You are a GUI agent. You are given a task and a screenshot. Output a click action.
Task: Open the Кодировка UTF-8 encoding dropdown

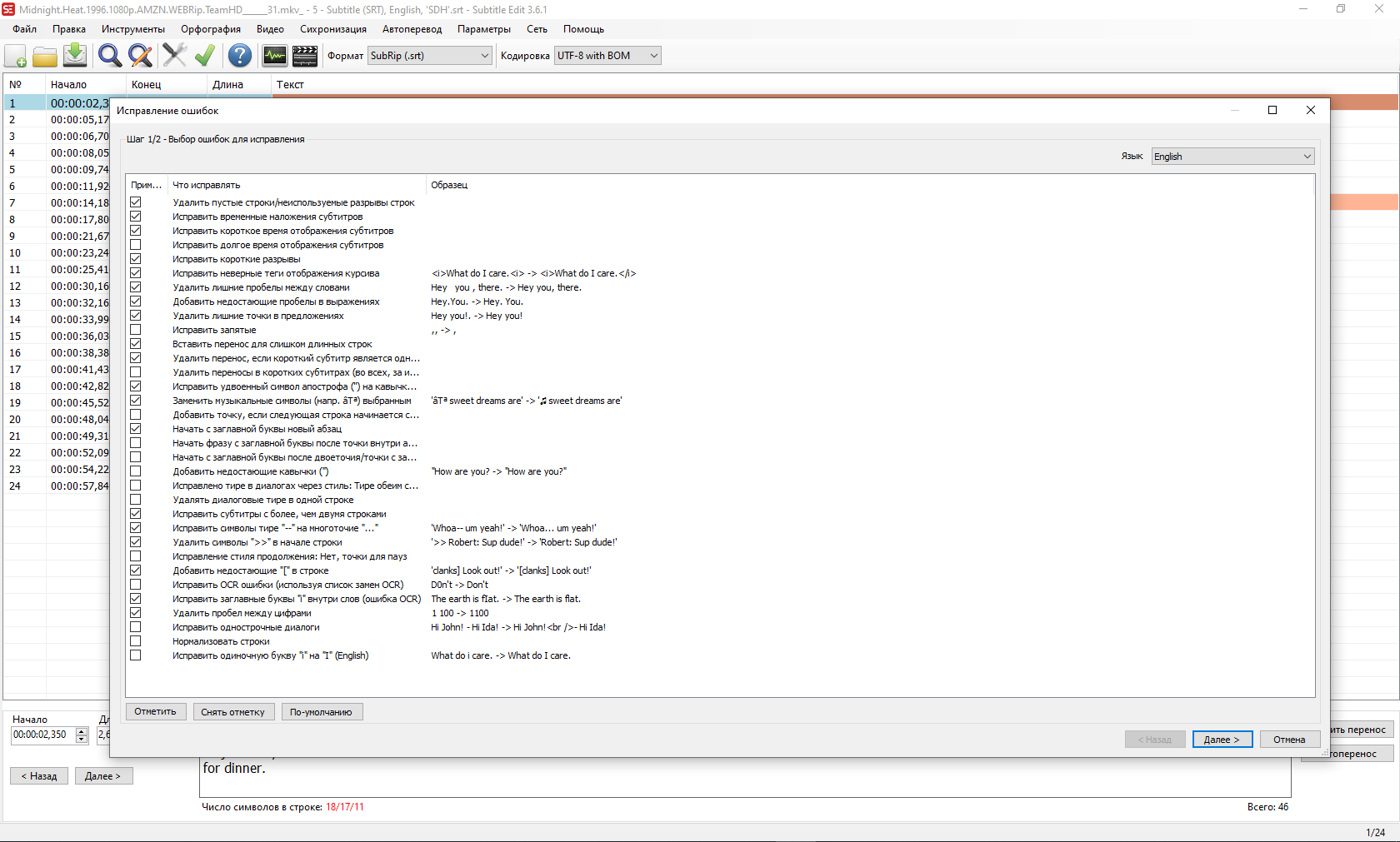pos(607,56)
